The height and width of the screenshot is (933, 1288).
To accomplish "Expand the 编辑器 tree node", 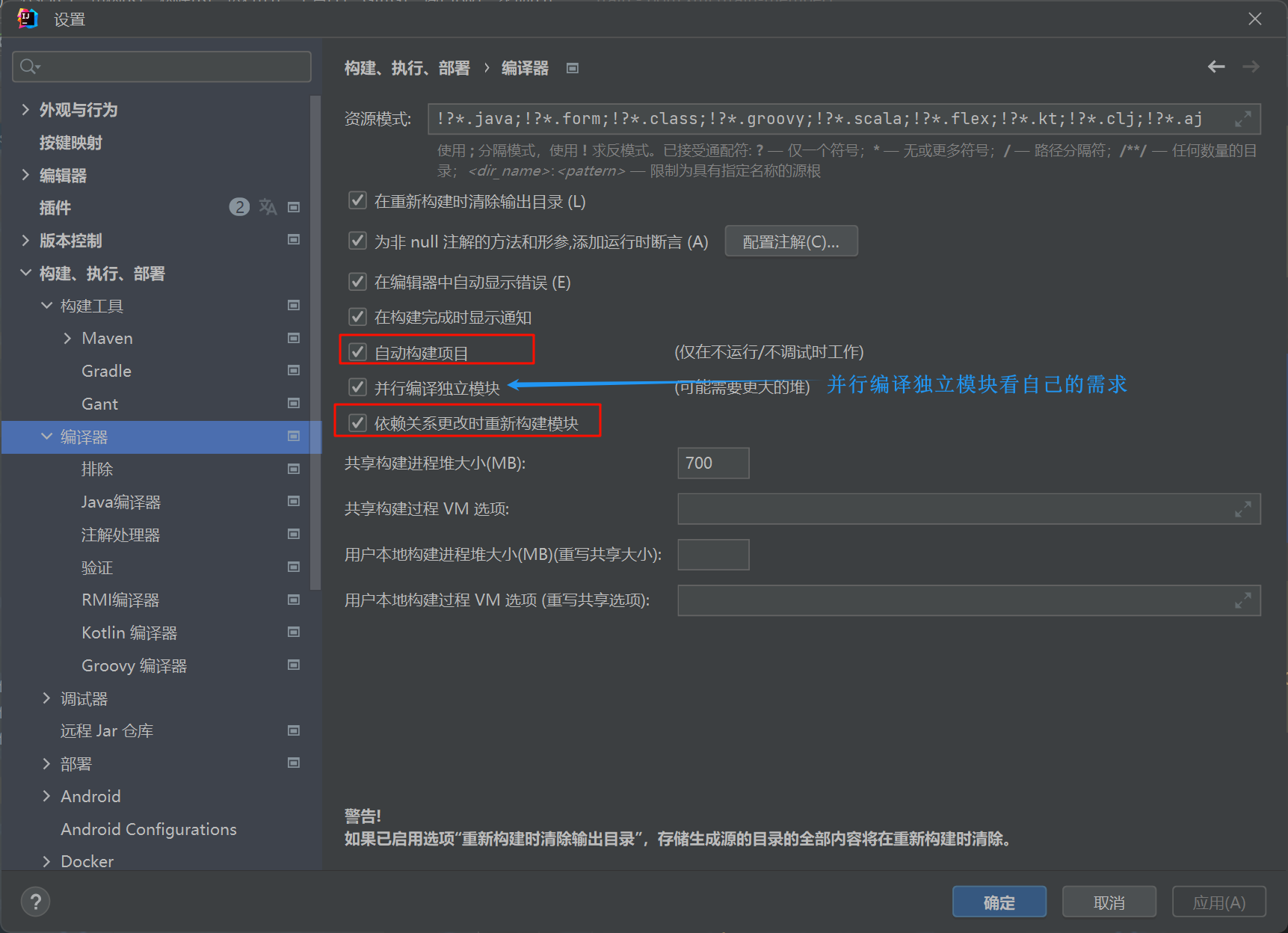I will (x=25, y=175).
